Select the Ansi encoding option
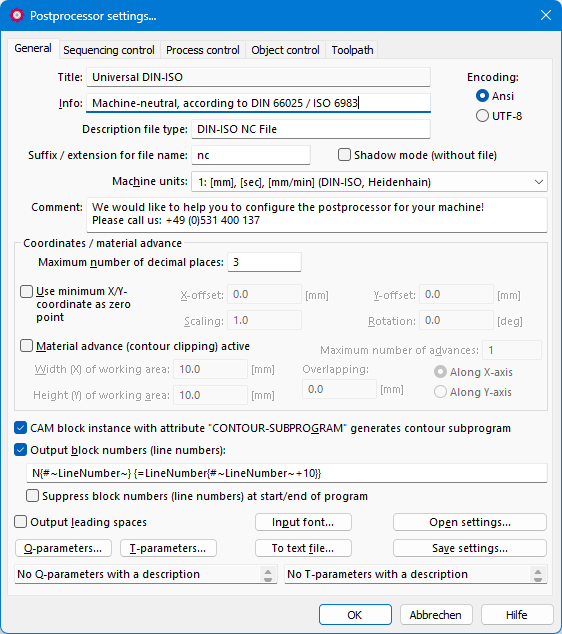This screenshot has width=562, height=634. (x=482, y=96)
